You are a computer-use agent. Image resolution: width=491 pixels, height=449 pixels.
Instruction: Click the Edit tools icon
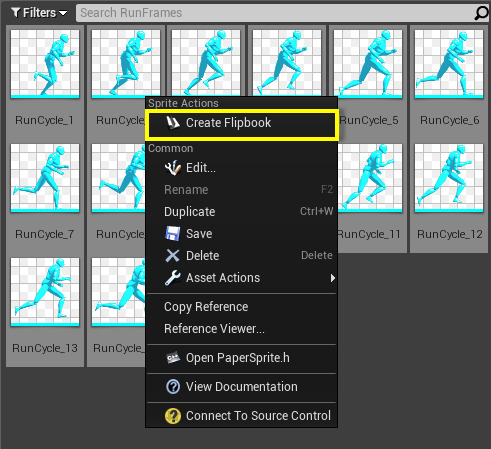coord(173,168)
